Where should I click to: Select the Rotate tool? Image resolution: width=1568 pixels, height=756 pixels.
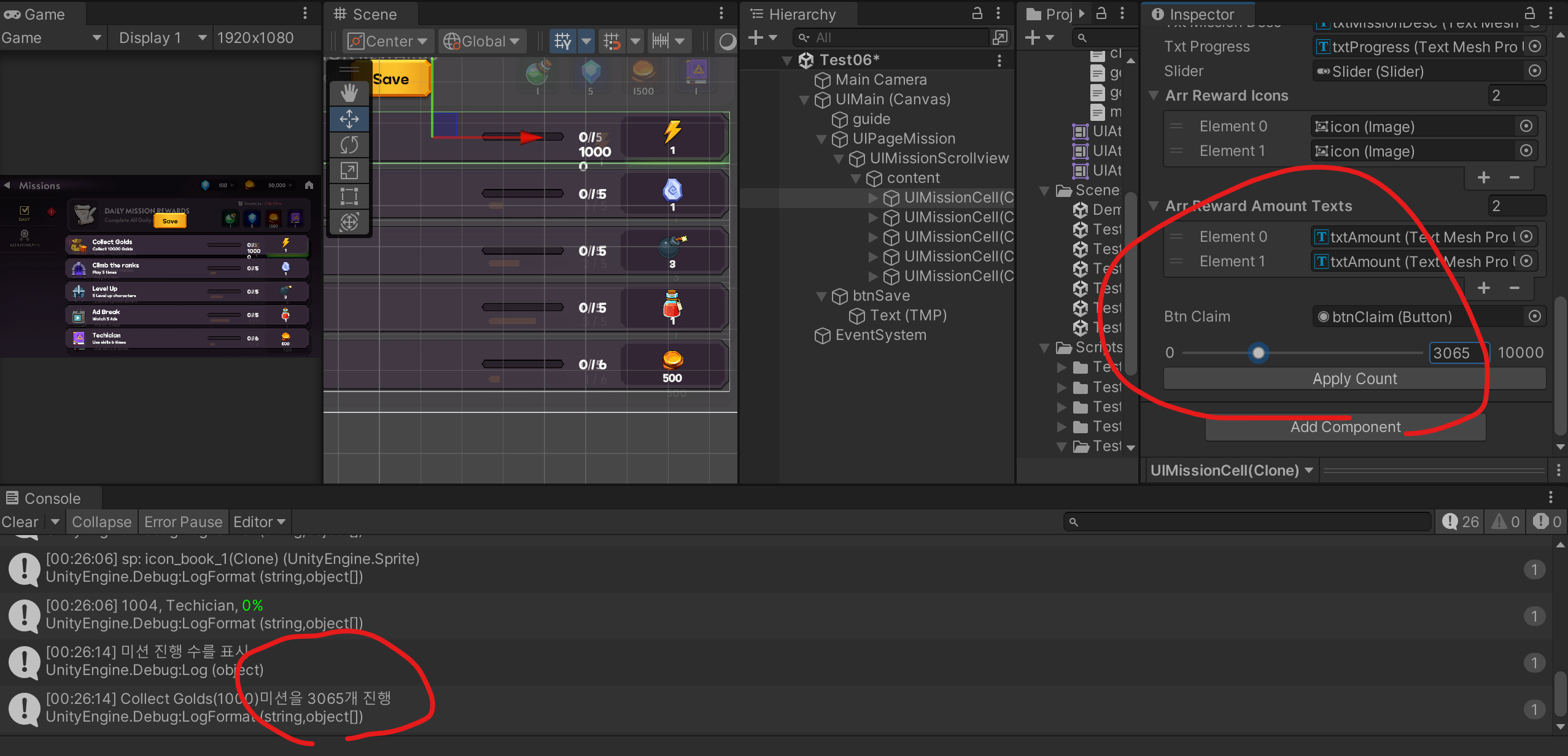click(x=349, y=145)
